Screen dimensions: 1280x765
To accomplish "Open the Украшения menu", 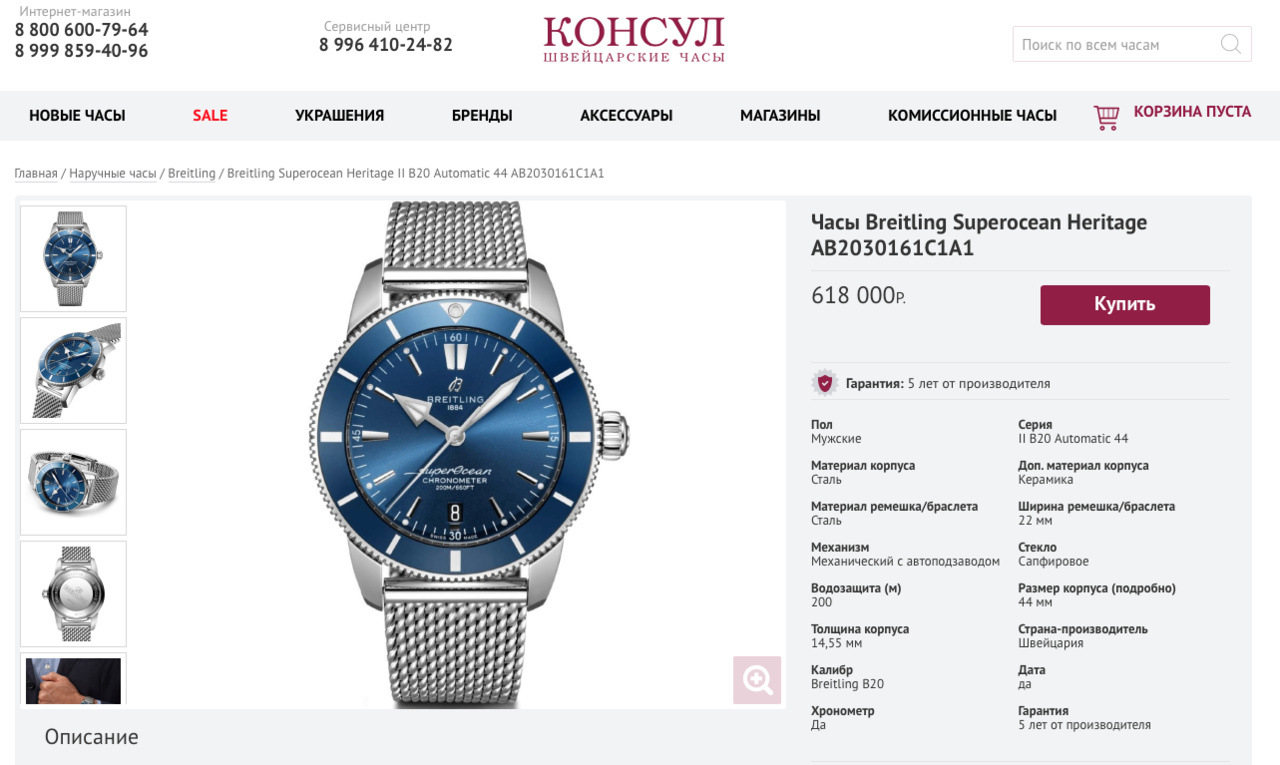I will pos(340,115).
